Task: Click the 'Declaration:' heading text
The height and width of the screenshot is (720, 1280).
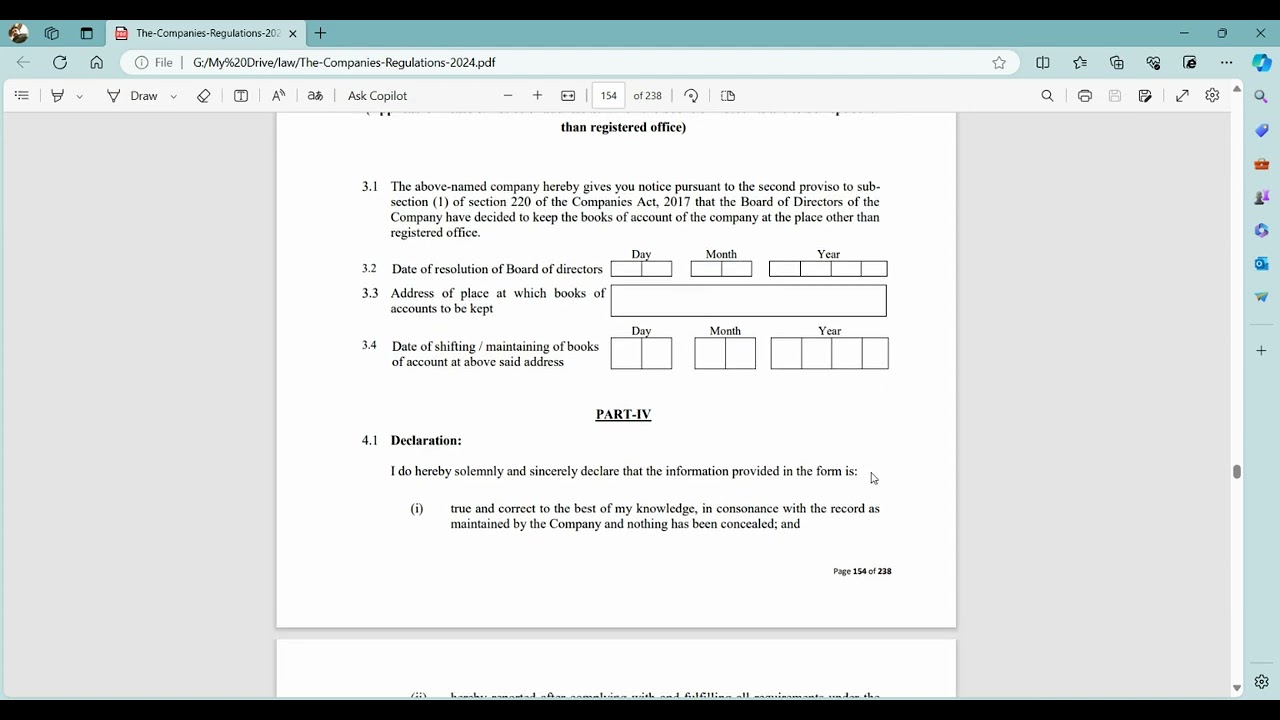Action: point(426,440)
